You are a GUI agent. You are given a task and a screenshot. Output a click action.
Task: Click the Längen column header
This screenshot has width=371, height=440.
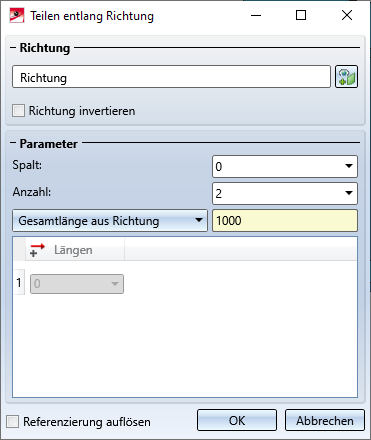click(75, 250)
